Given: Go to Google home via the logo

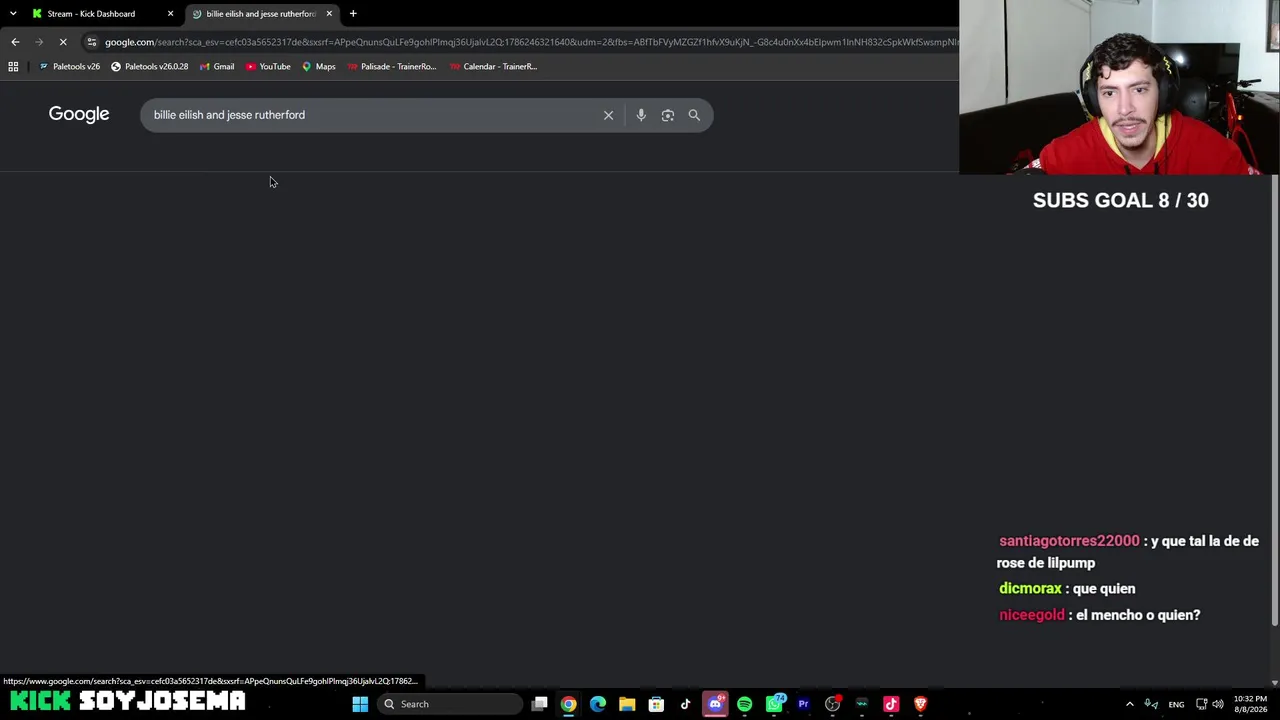Looking at the screenshot, I should pyautogui.click(x=79, y=114).
